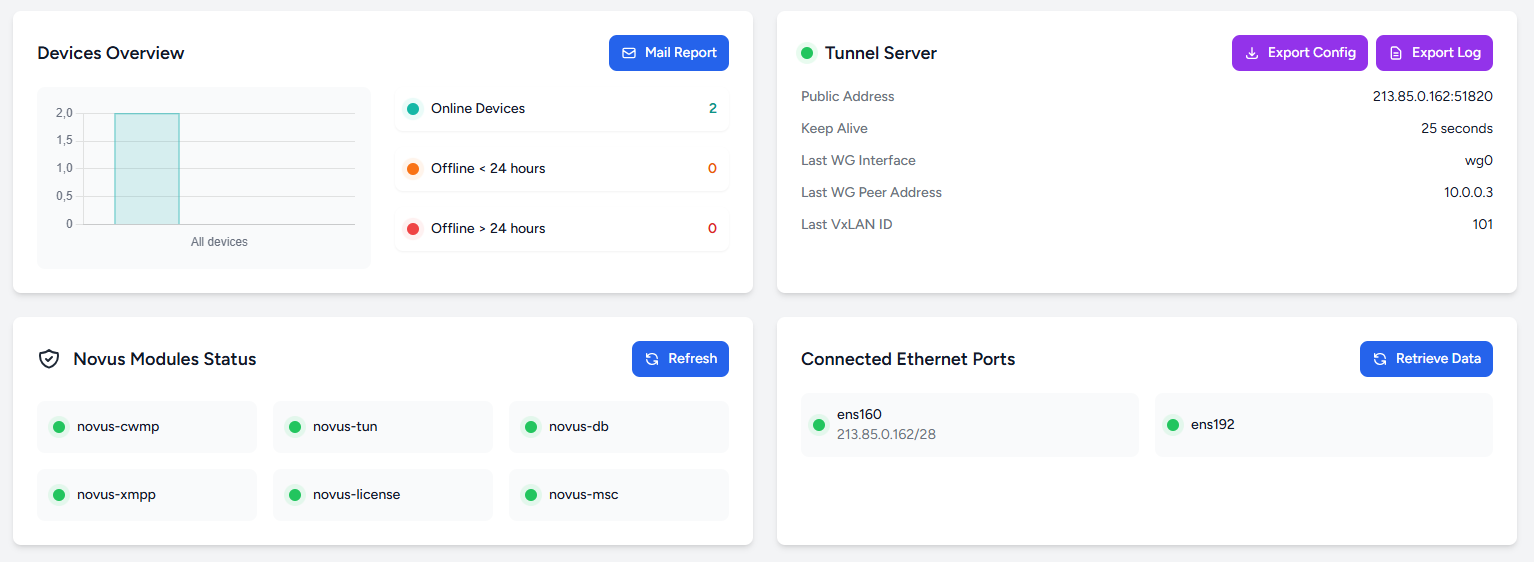Screen dimensions: 1534x562
Task: Click the Novus Modules Status heading
Action: (165, 359)
